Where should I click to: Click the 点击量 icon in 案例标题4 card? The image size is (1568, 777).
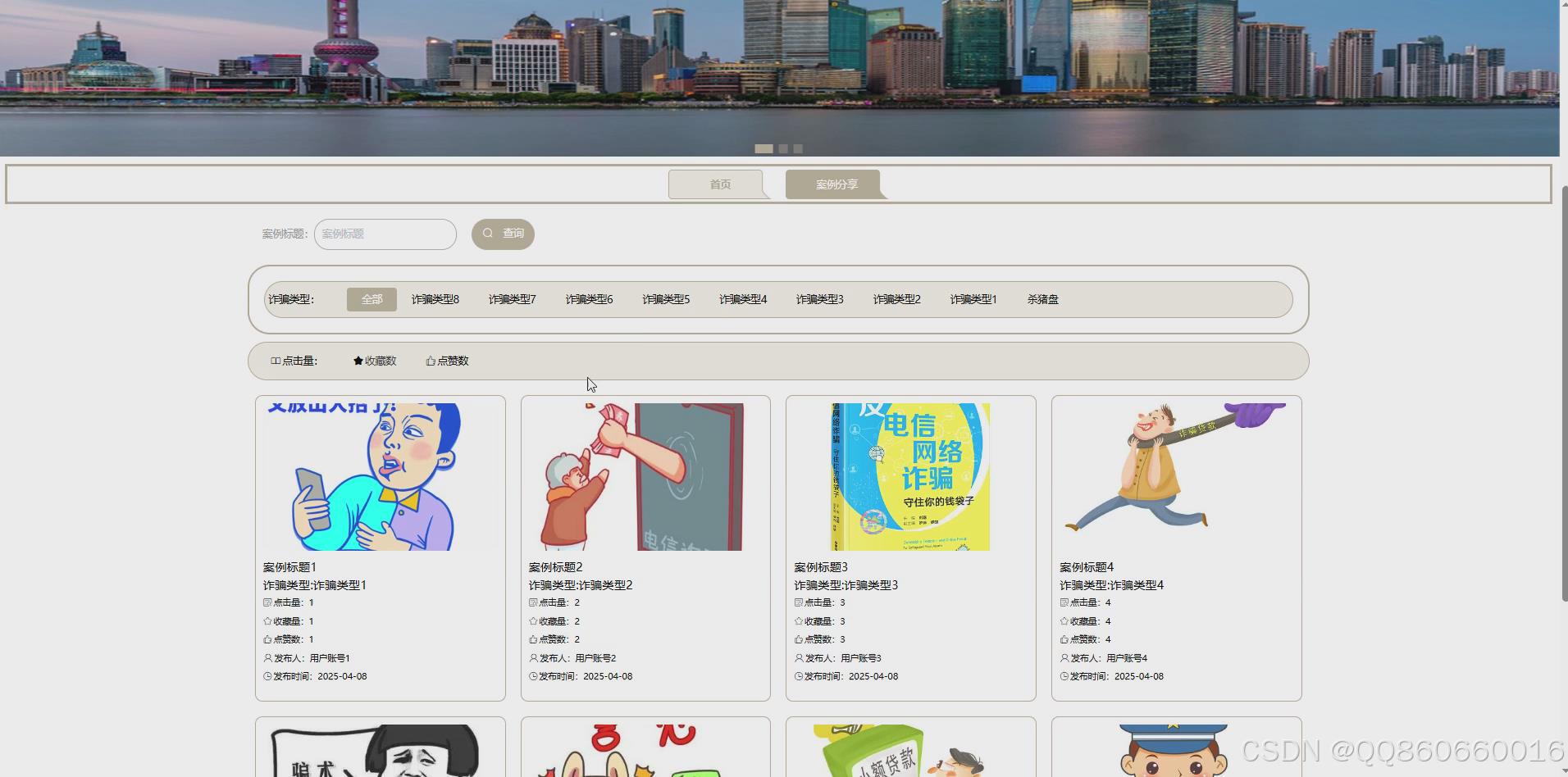click(1064, 602)
